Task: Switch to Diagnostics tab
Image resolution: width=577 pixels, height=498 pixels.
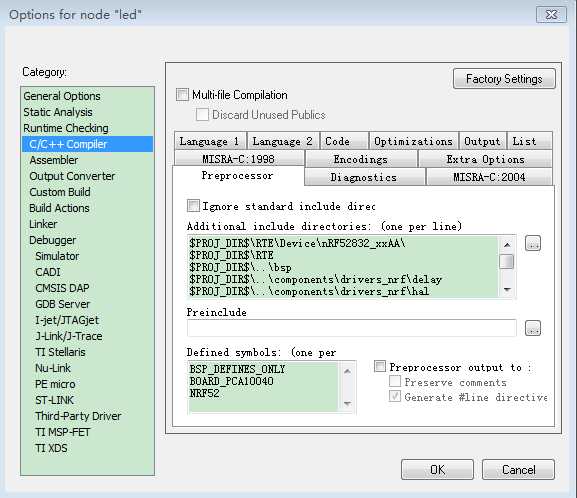Action: (x=364, y=177)
